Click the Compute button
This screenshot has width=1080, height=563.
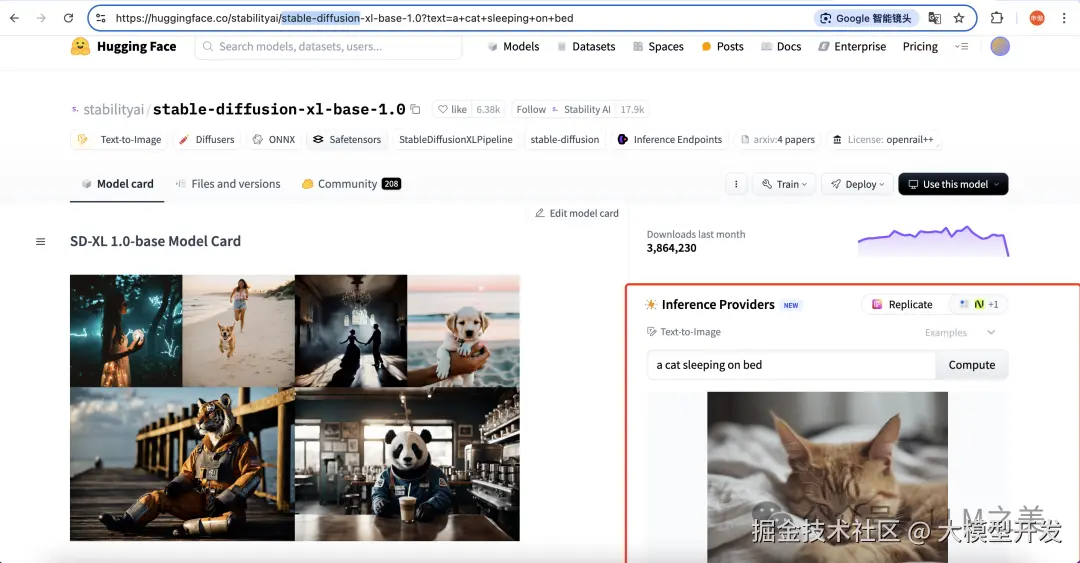point(972,365)
